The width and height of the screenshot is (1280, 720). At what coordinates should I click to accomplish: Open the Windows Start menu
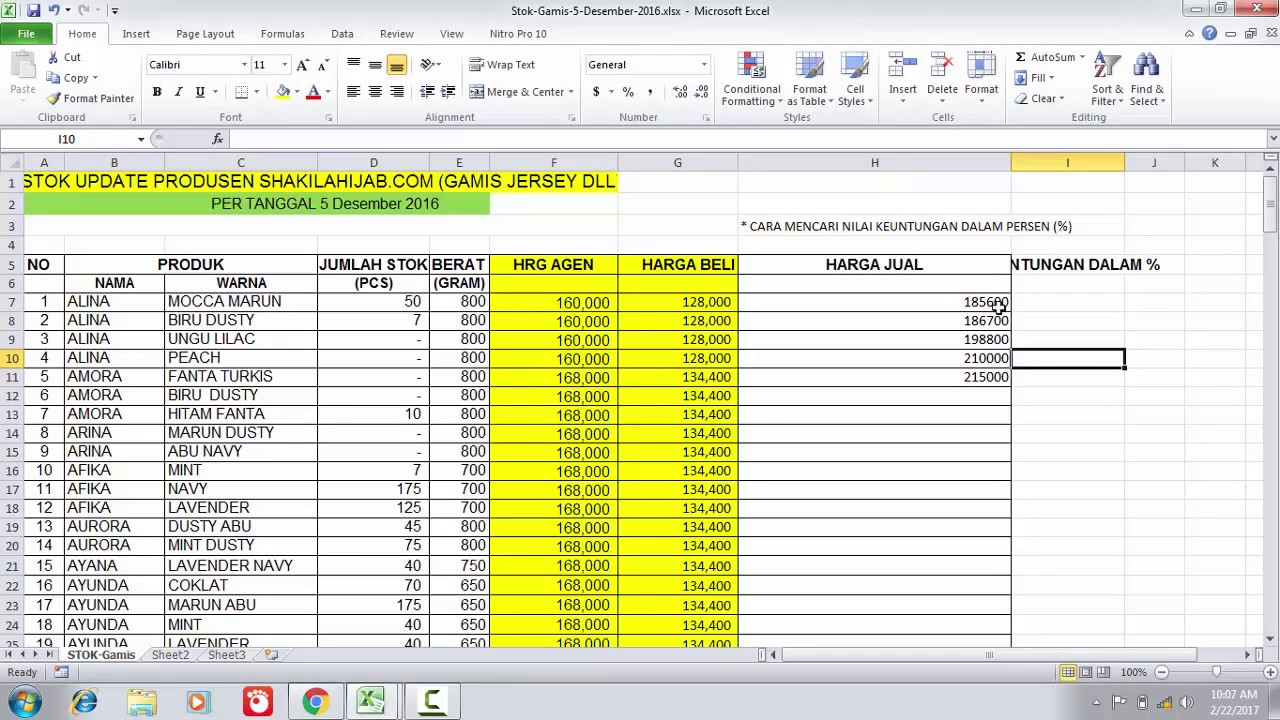(24, 702)
